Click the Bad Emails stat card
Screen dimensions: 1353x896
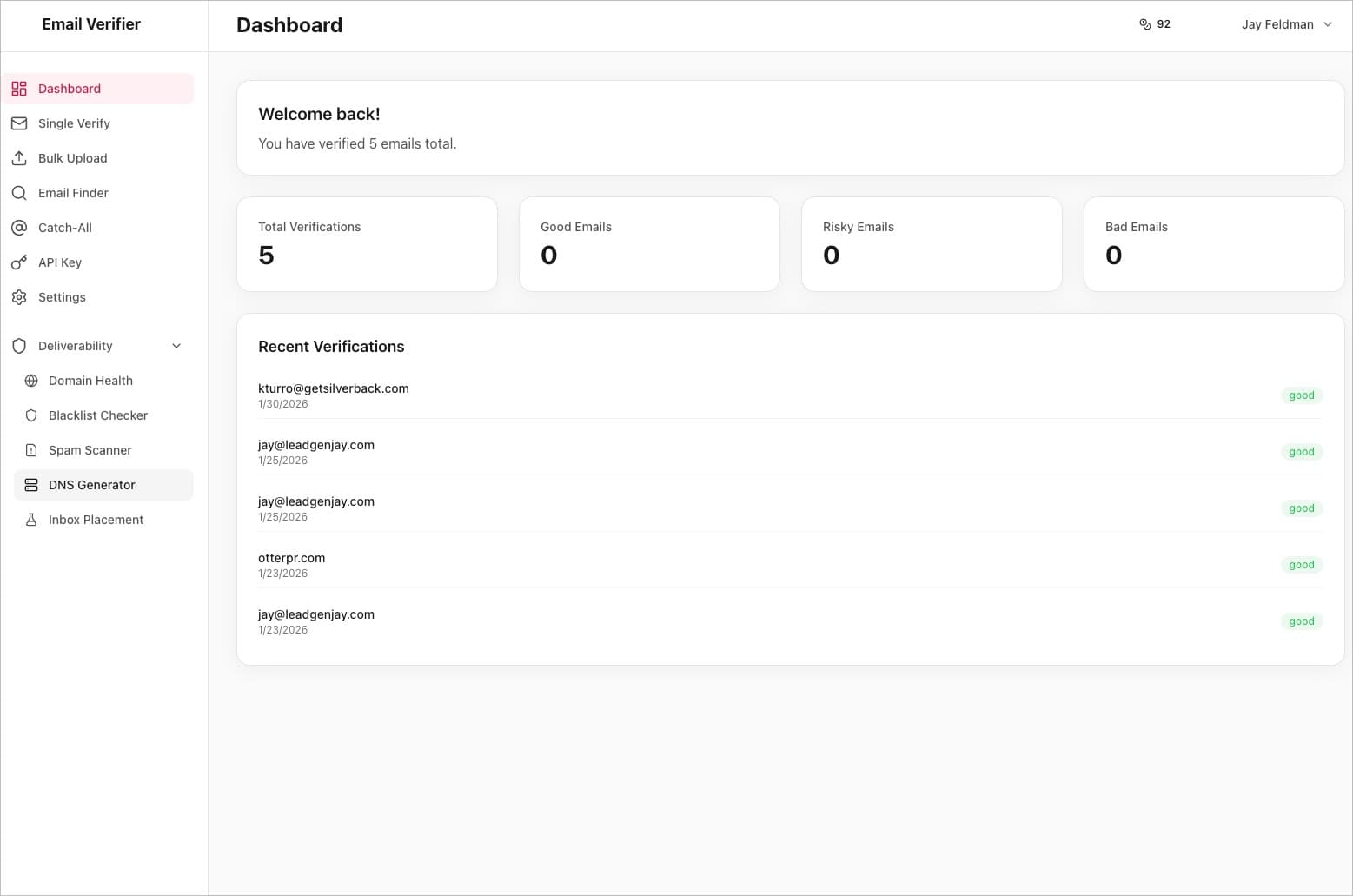tap(1213, 244)
